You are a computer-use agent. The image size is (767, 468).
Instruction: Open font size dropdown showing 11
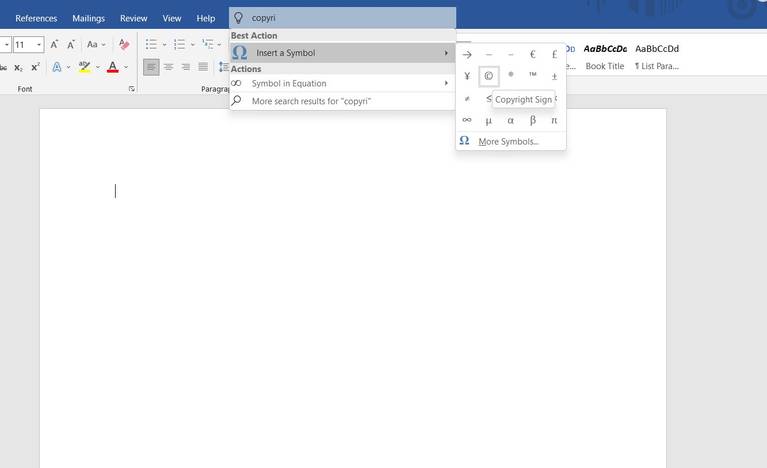pyautogui.click(x=39, y=45)
